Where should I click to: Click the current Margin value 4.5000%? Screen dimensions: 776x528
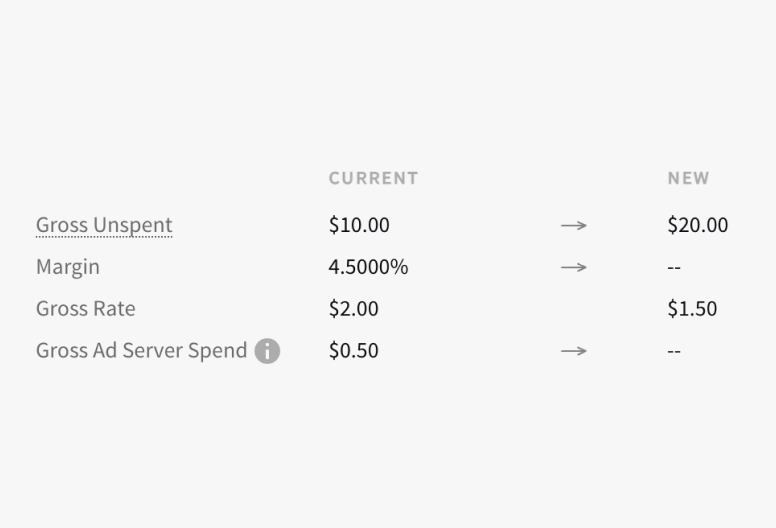pyautogui.click(x=368, y=267)
